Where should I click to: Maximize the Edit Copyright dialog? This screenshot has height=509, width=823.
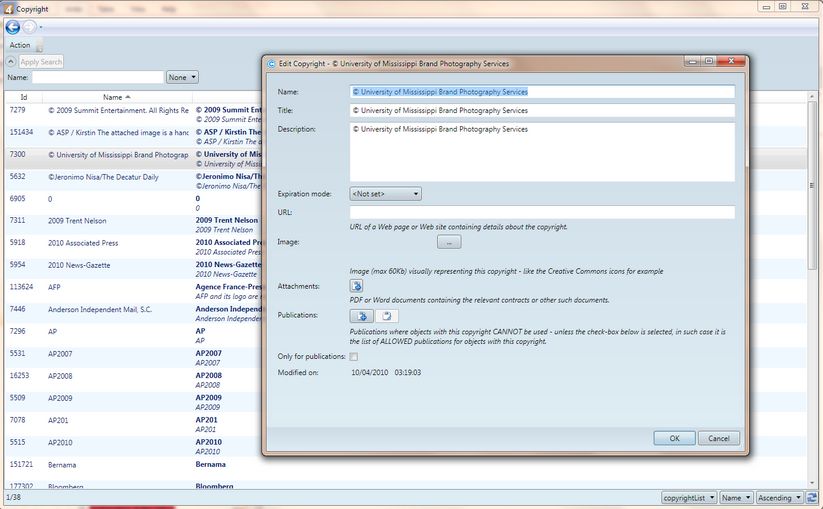(709, 61)
